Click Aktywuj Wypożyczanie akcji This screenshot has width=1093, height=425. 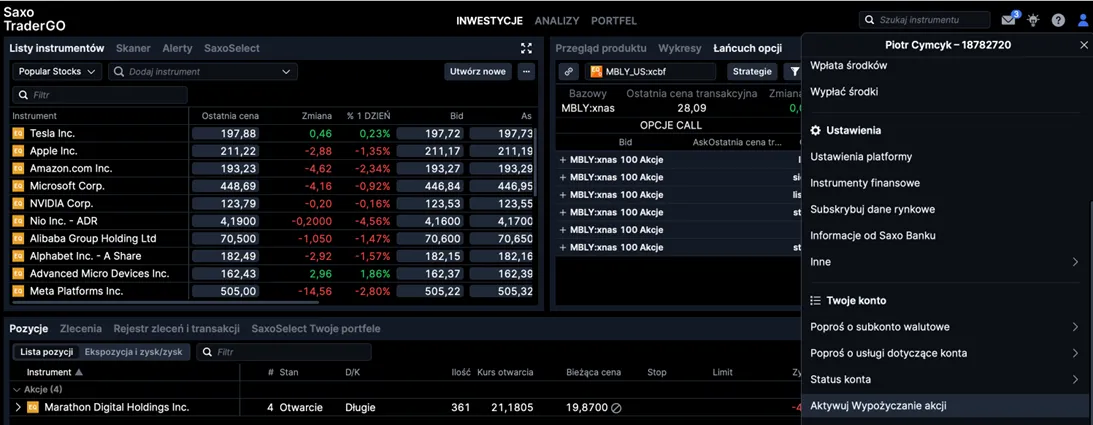click(x=878, y=405)
